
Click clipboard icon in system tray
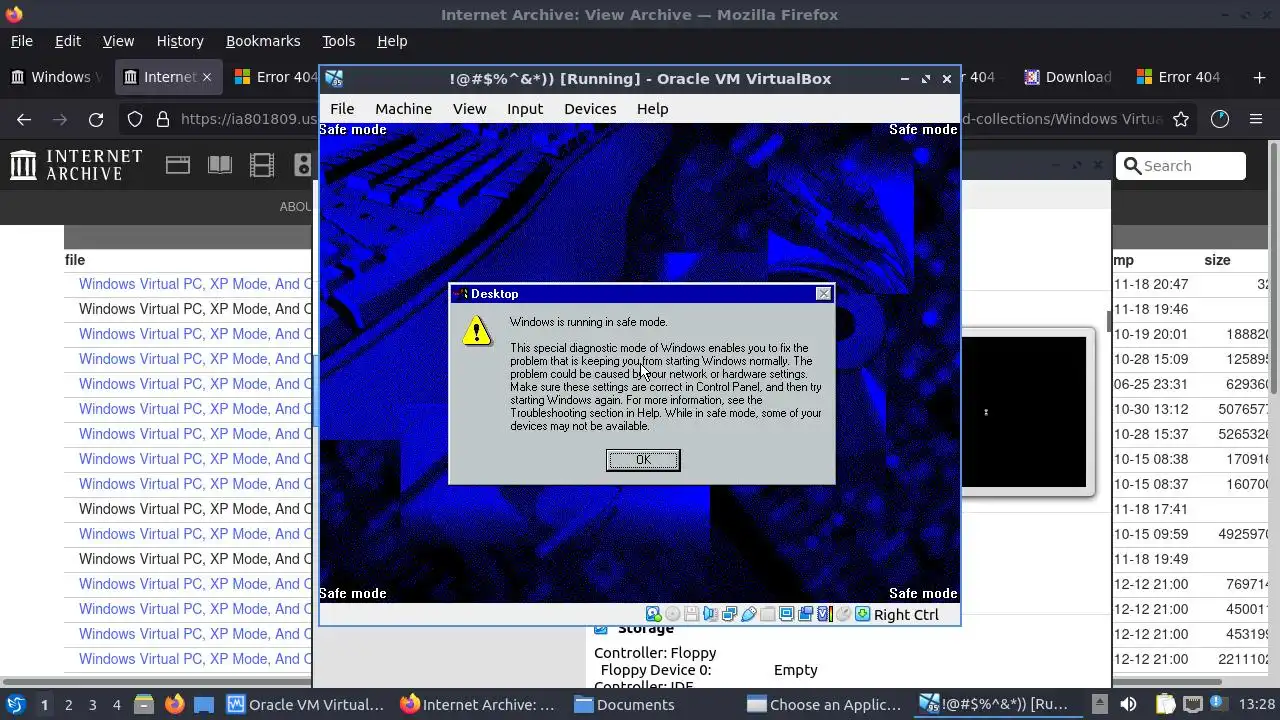[1165, 704]
